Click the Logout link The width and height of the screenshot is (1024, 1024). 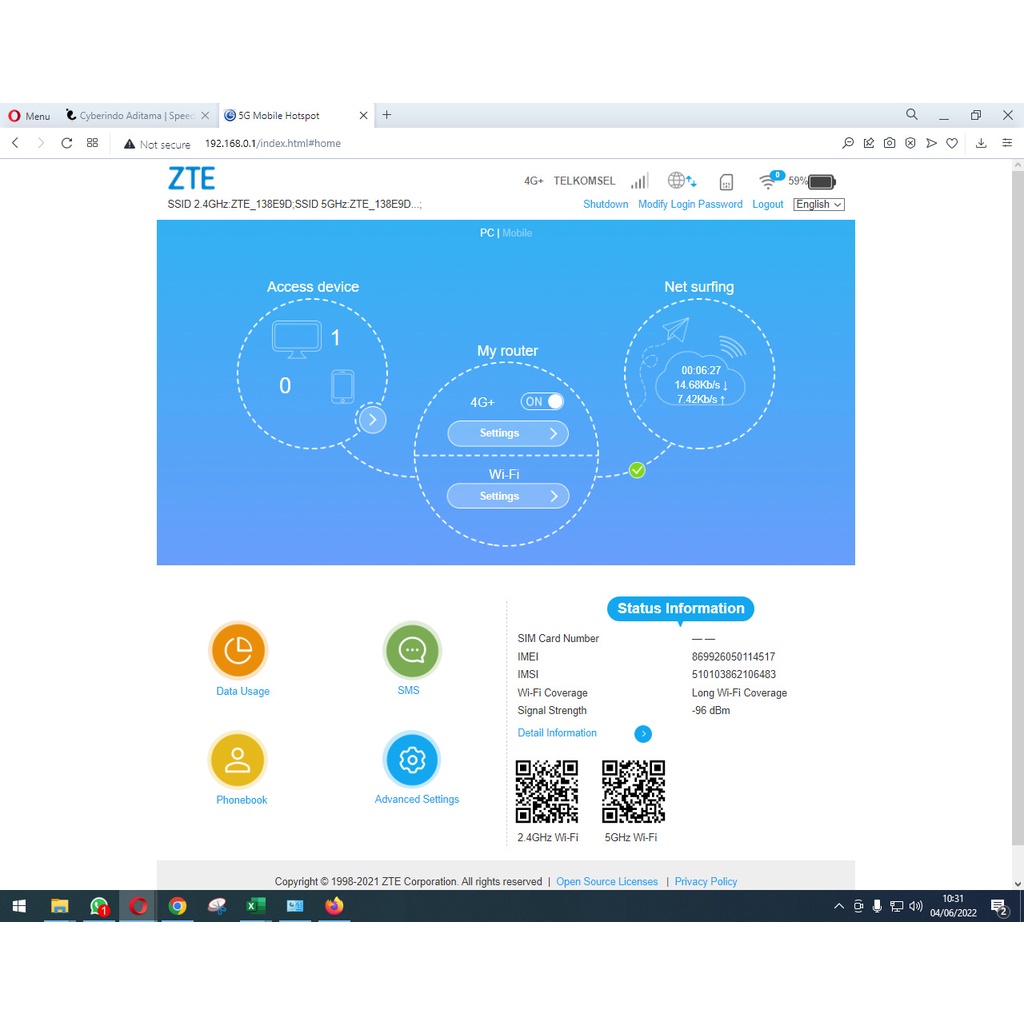click(x=767, y=204)
